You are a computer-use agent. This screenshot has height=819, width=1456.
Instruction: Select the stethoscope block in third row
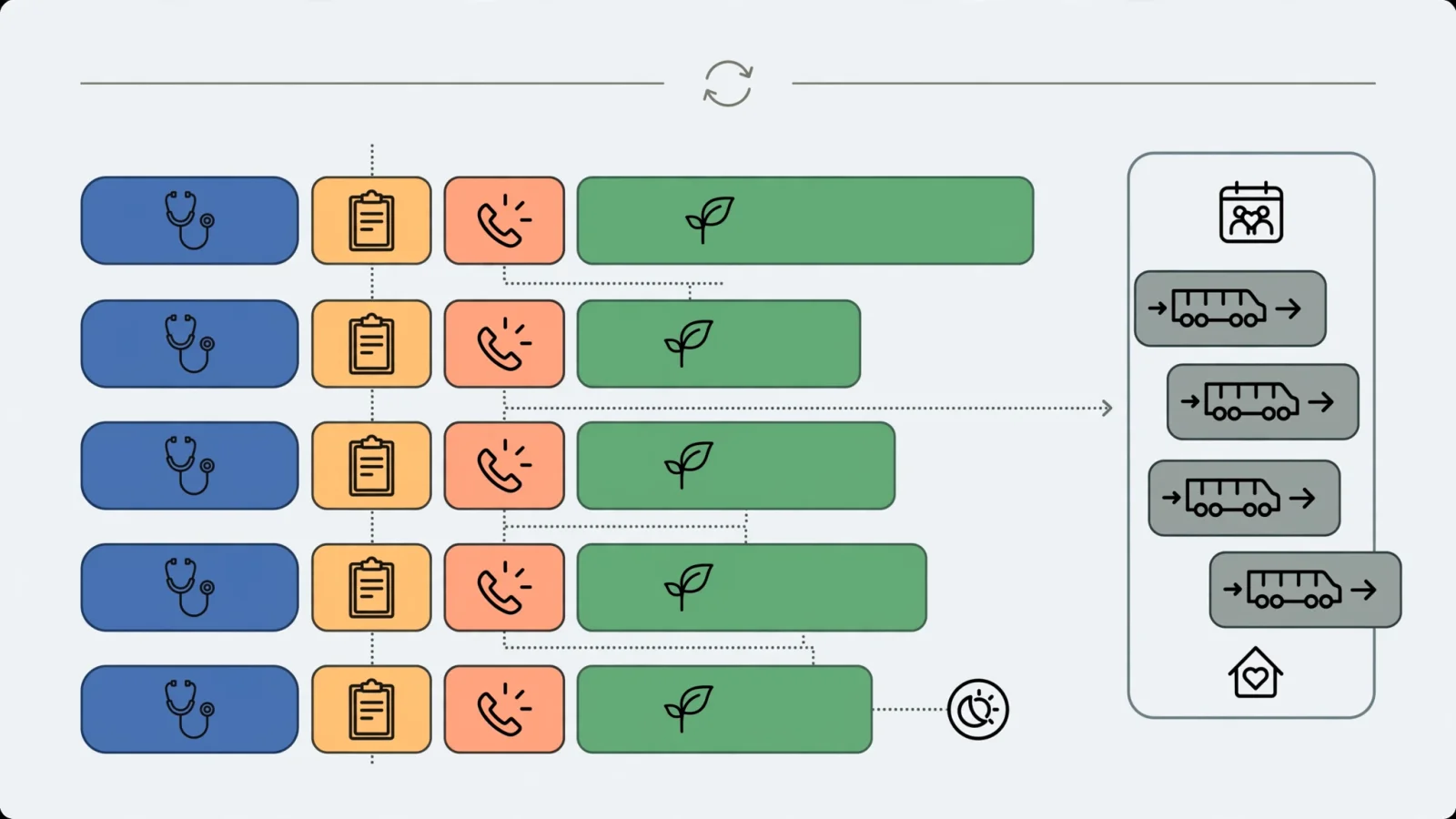pos(189,466)
